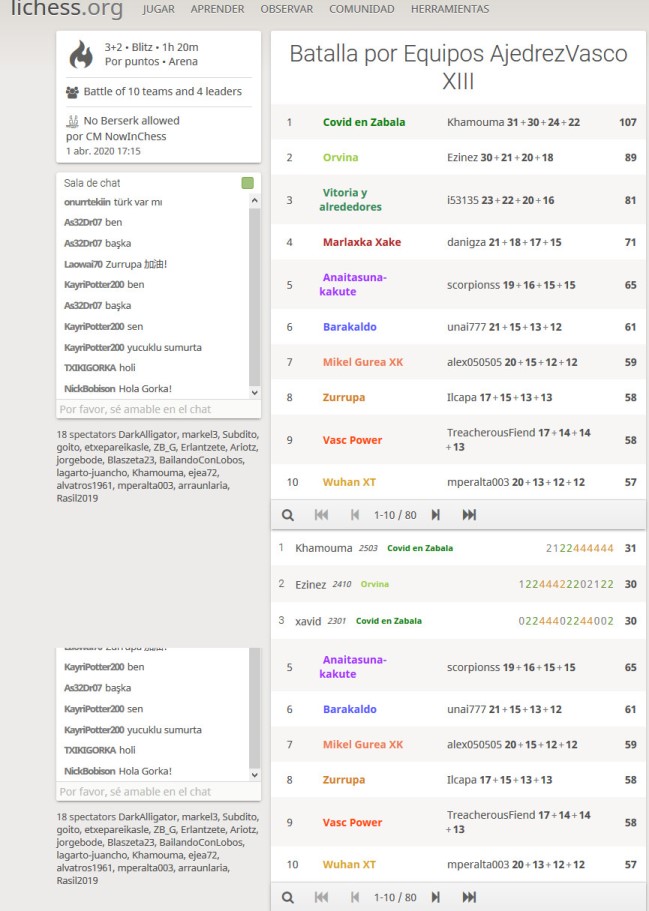Click the chat scroll-up arrow under the chat toggle
649x911 pixels.
(254, 201)
